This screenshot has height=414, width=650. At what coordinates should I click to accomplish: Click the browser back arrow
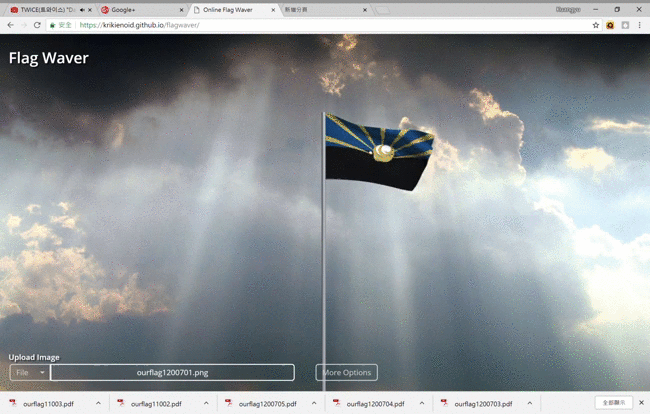click(x=10, y=25)
